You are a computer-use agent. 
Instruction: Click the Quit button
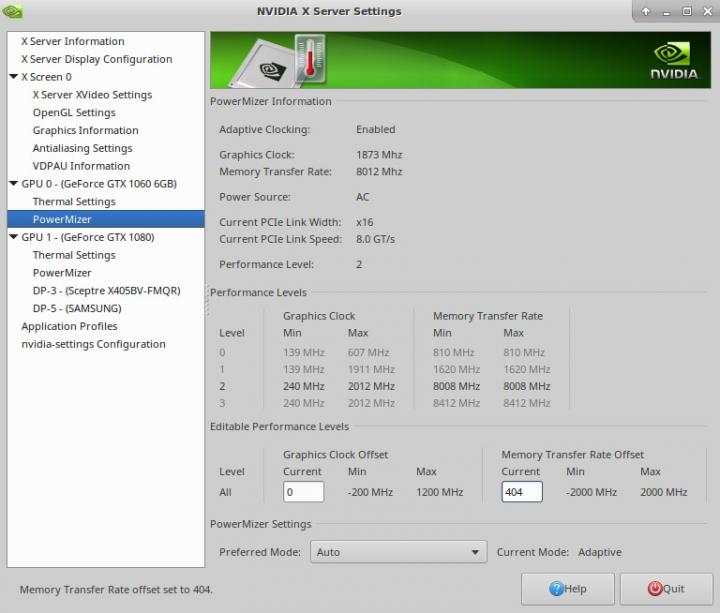click(x=666, y=589)
